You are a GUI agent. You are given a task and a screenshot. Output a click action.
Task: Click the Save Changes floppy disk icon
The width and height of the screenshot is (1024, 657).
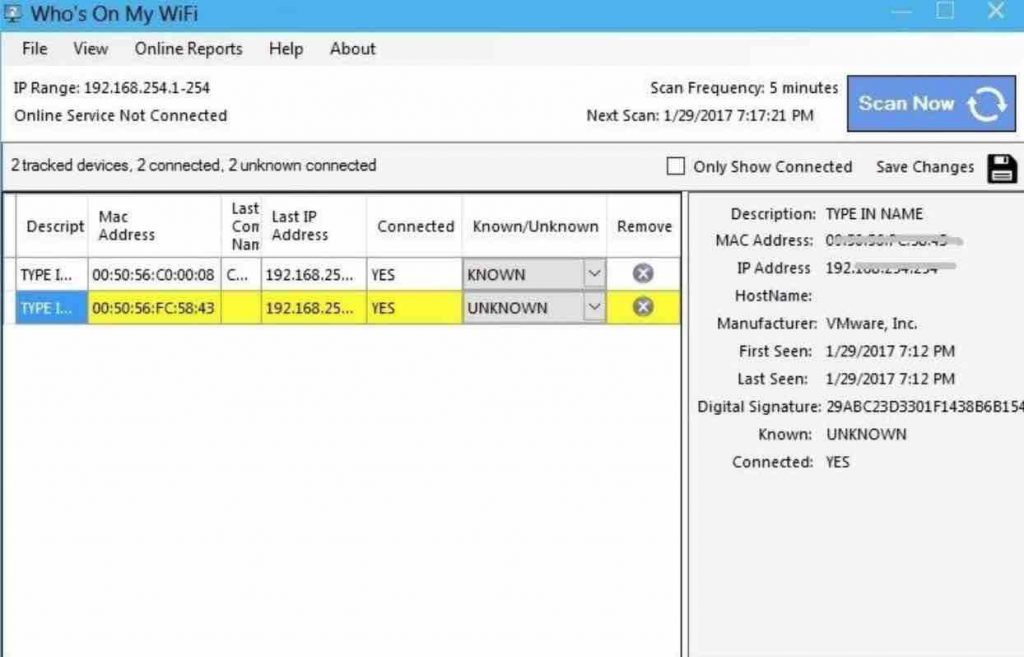(x=1004, y=168)
